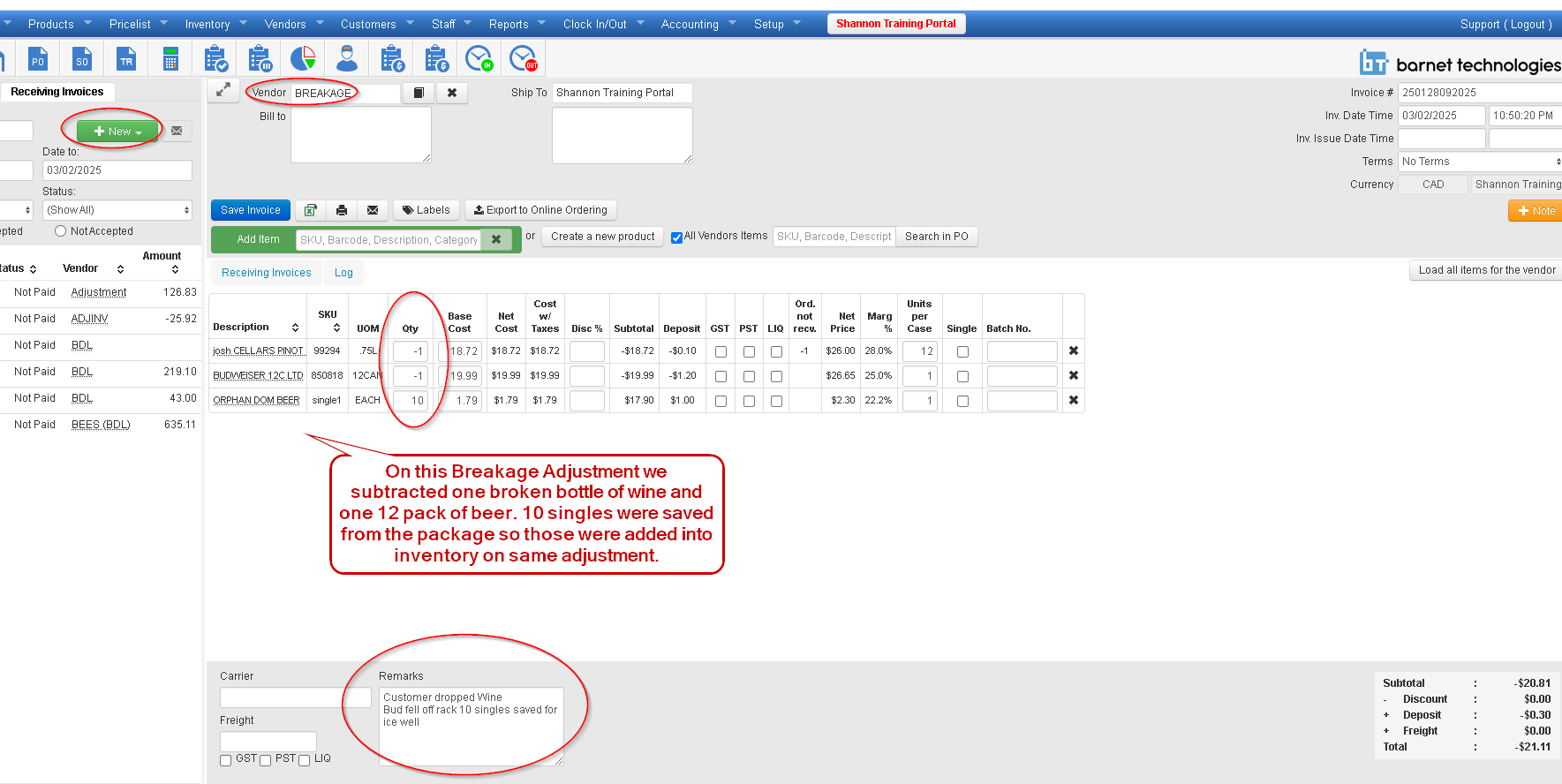This screenshot has width=1562, height=784.
Task: Click the Labels button
Action: coord(426,210)
